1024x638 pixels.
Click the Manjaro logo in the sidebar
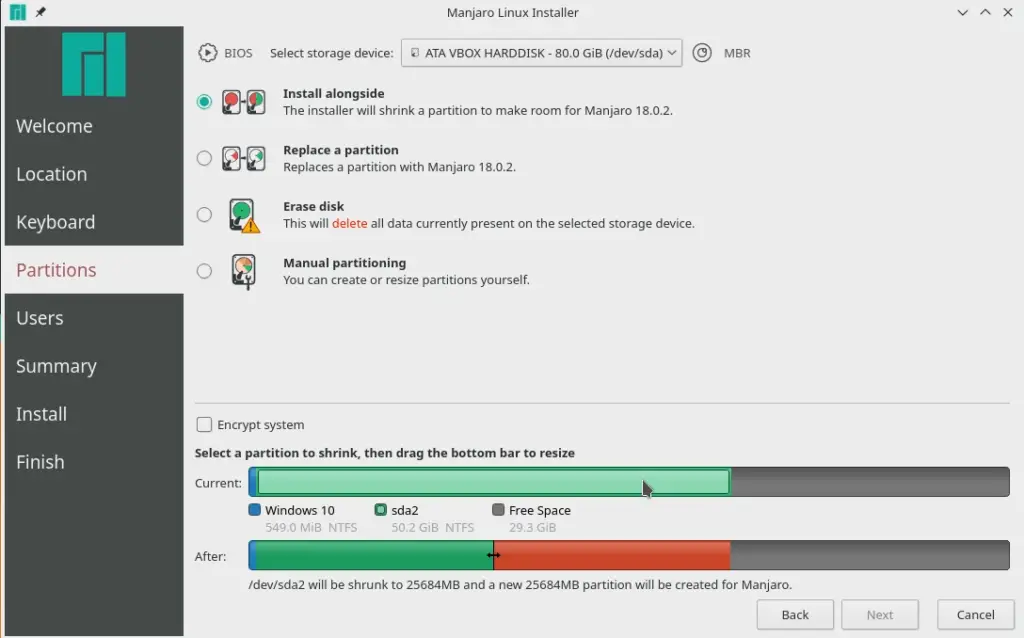point(94,65)
